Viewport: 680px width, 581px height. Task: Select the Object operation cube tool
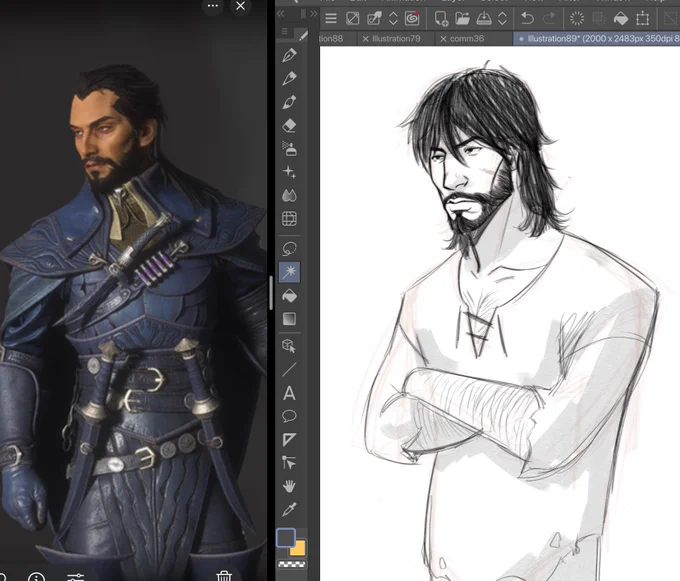click(289, 346)
